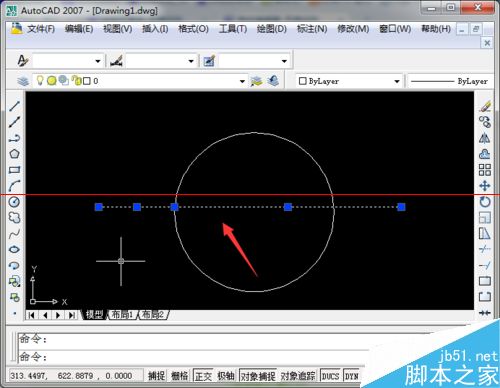Select the Mirror modify tool

[485, 138]
